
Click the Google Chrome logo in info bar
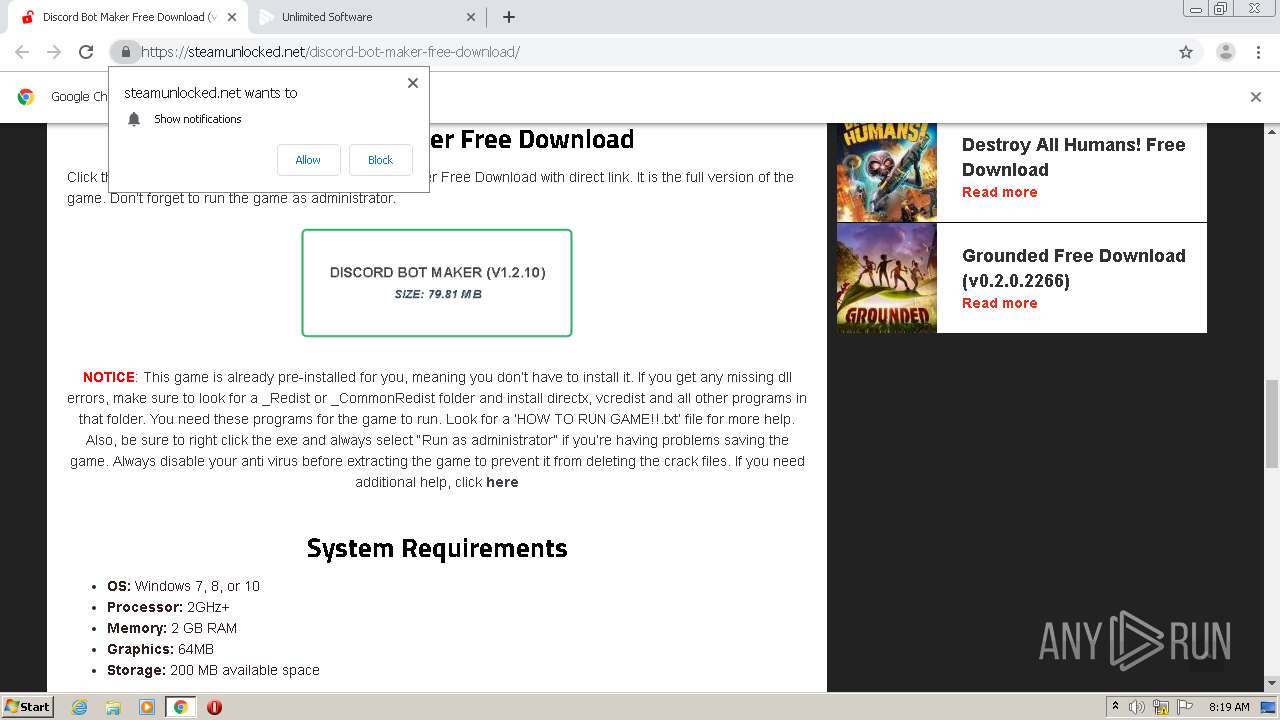(26, 97)
